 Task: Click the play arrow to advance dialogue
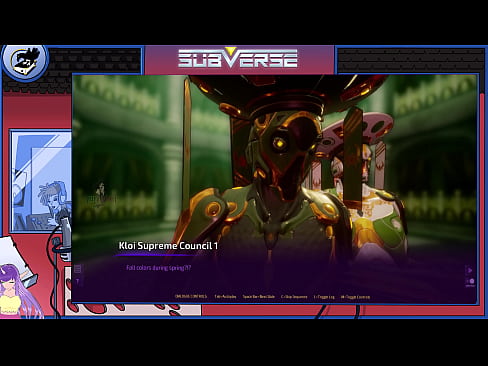tap(470, 270)
